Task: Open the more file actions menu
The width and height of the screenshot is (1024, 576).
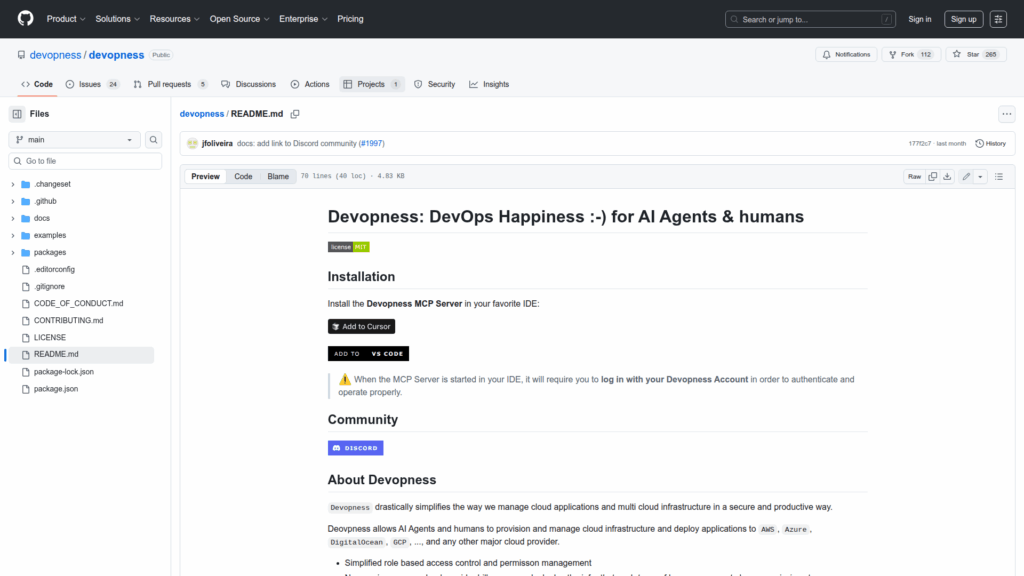Action: point(1006,114)
